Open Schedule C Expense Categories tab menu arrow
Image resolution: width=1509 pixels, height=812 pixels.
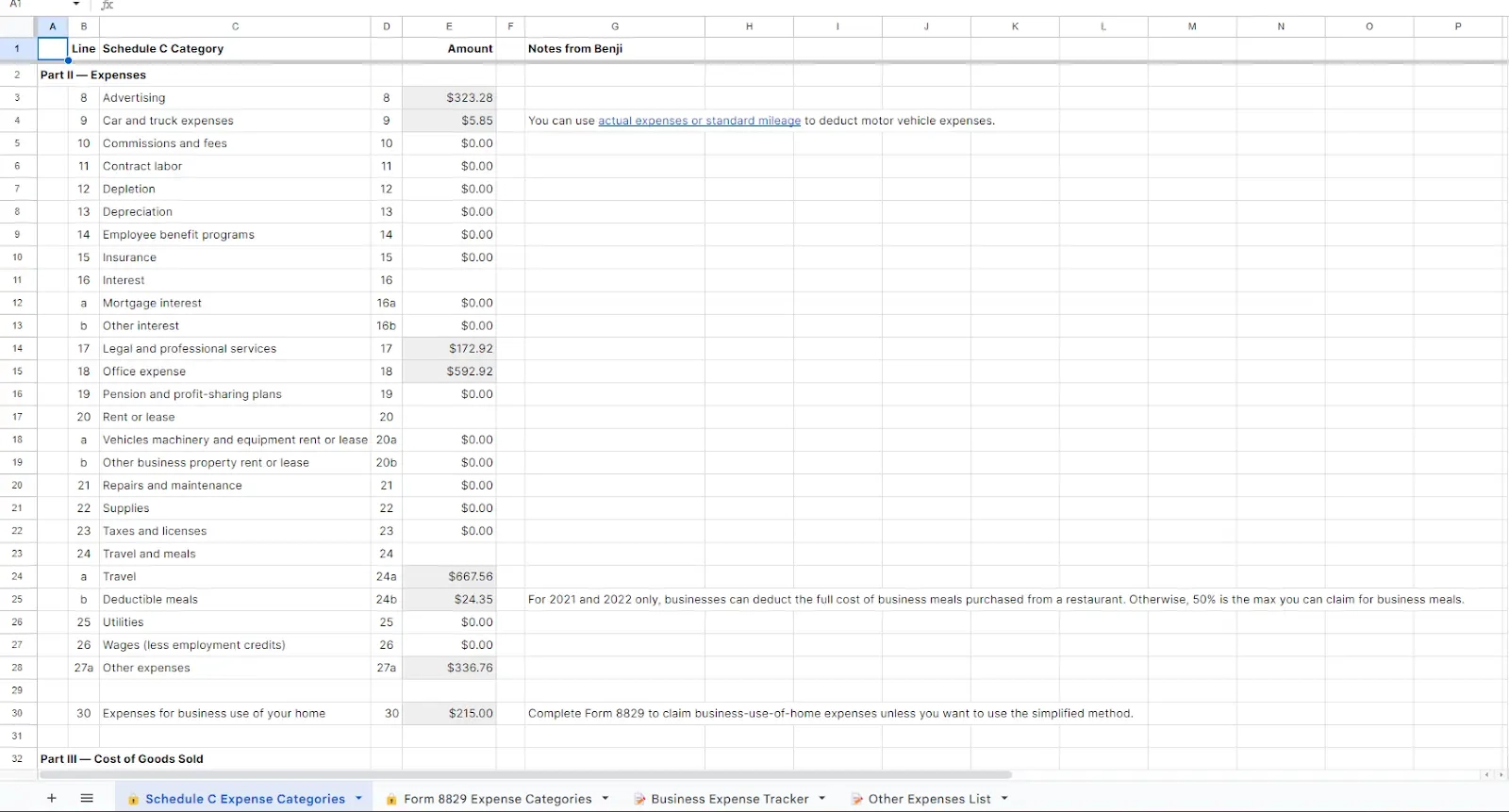click(x=358, y=798)
